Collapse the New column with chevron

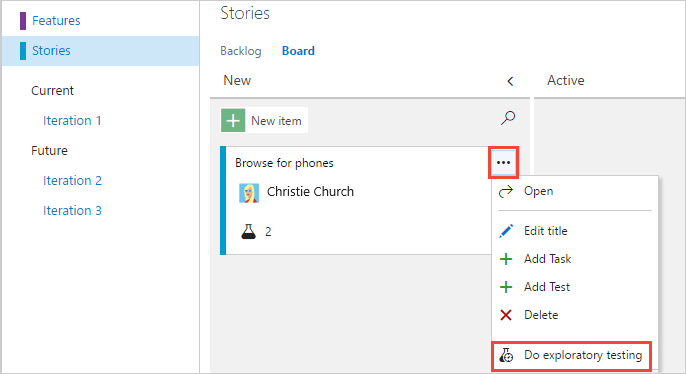click(x=510, y=81)
